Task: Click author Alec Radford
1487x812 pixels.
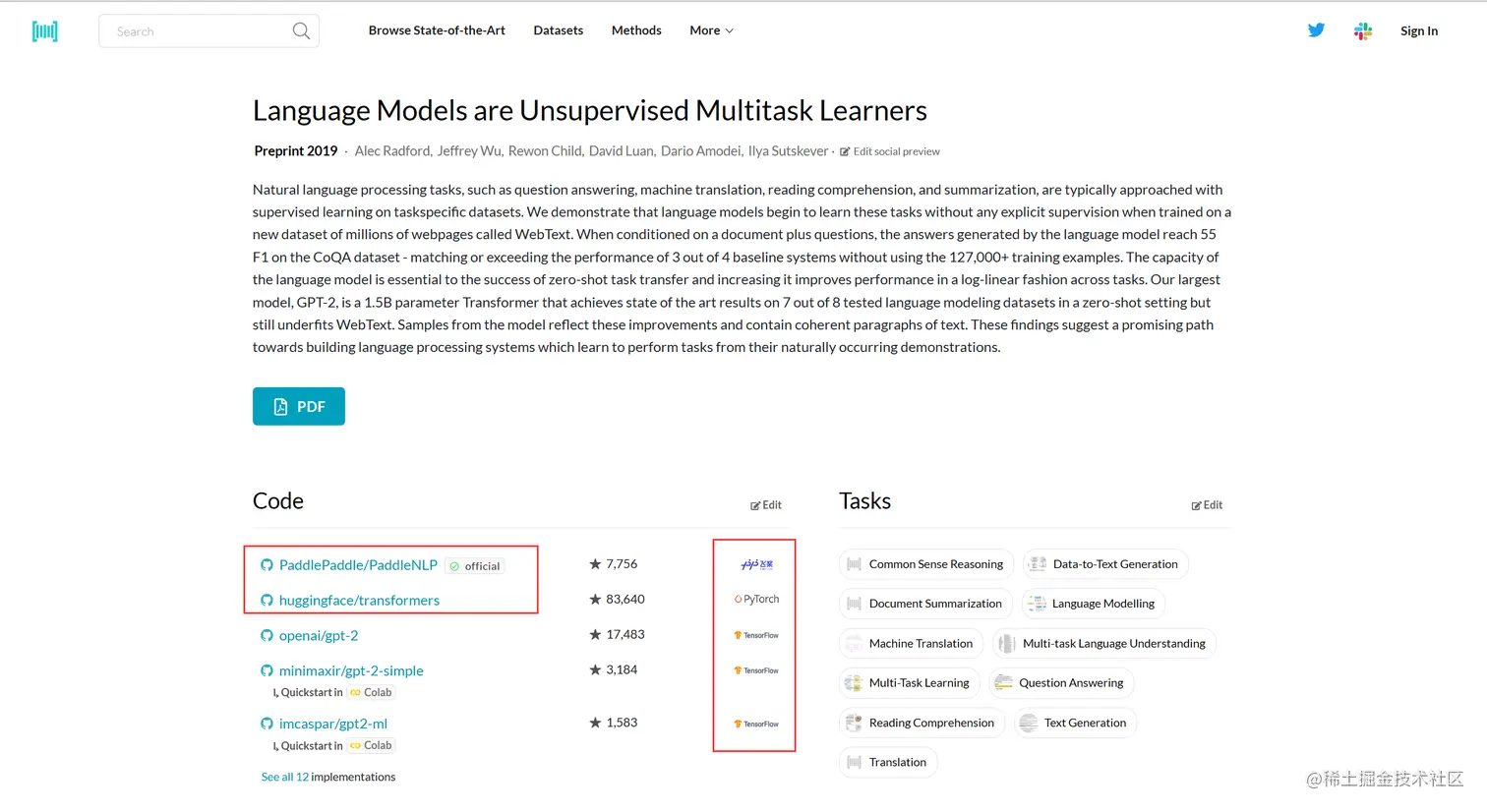Action: click(x=392, y=151)
